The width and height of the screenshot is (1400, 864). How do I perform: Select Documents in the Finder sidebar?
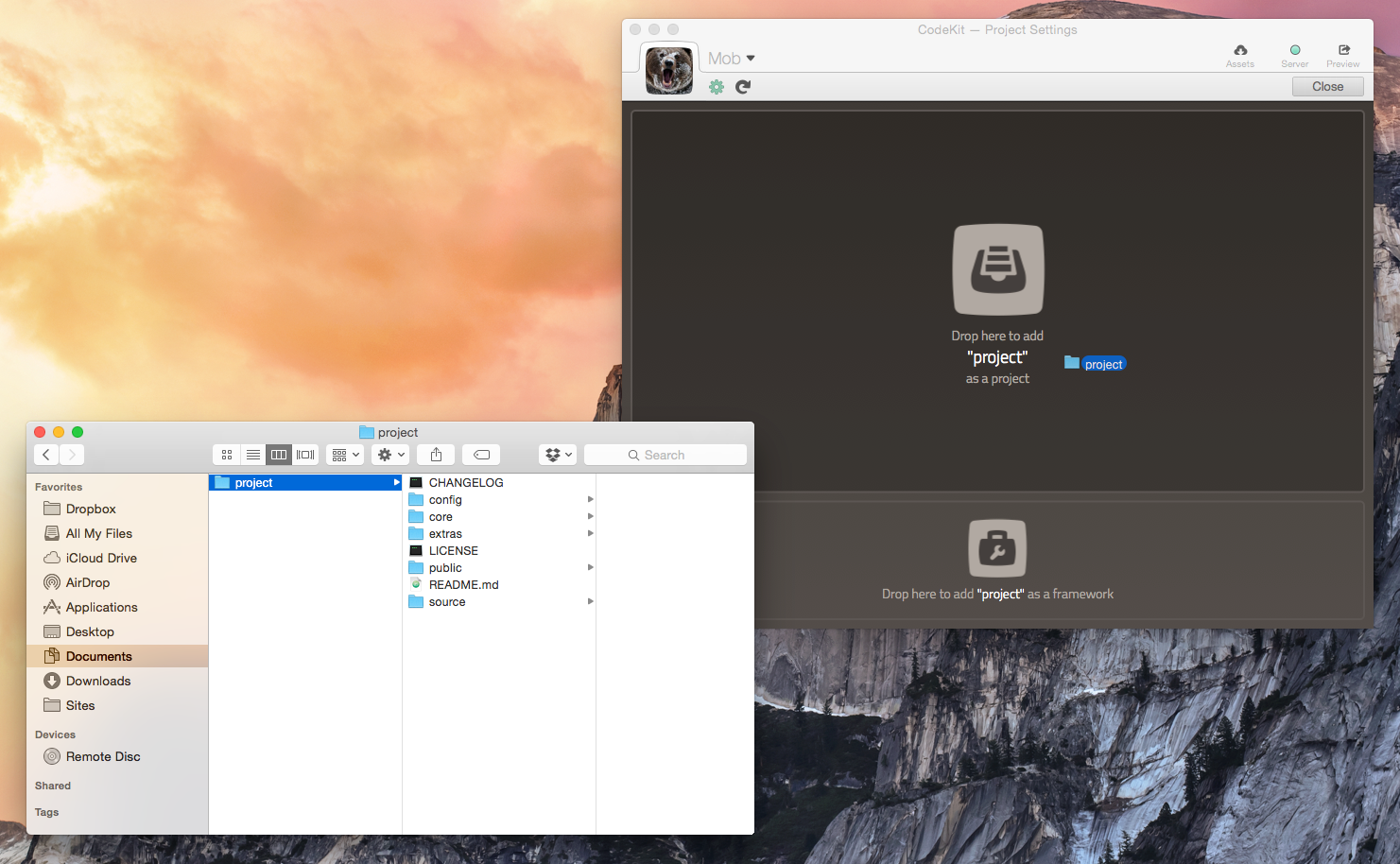117,656
